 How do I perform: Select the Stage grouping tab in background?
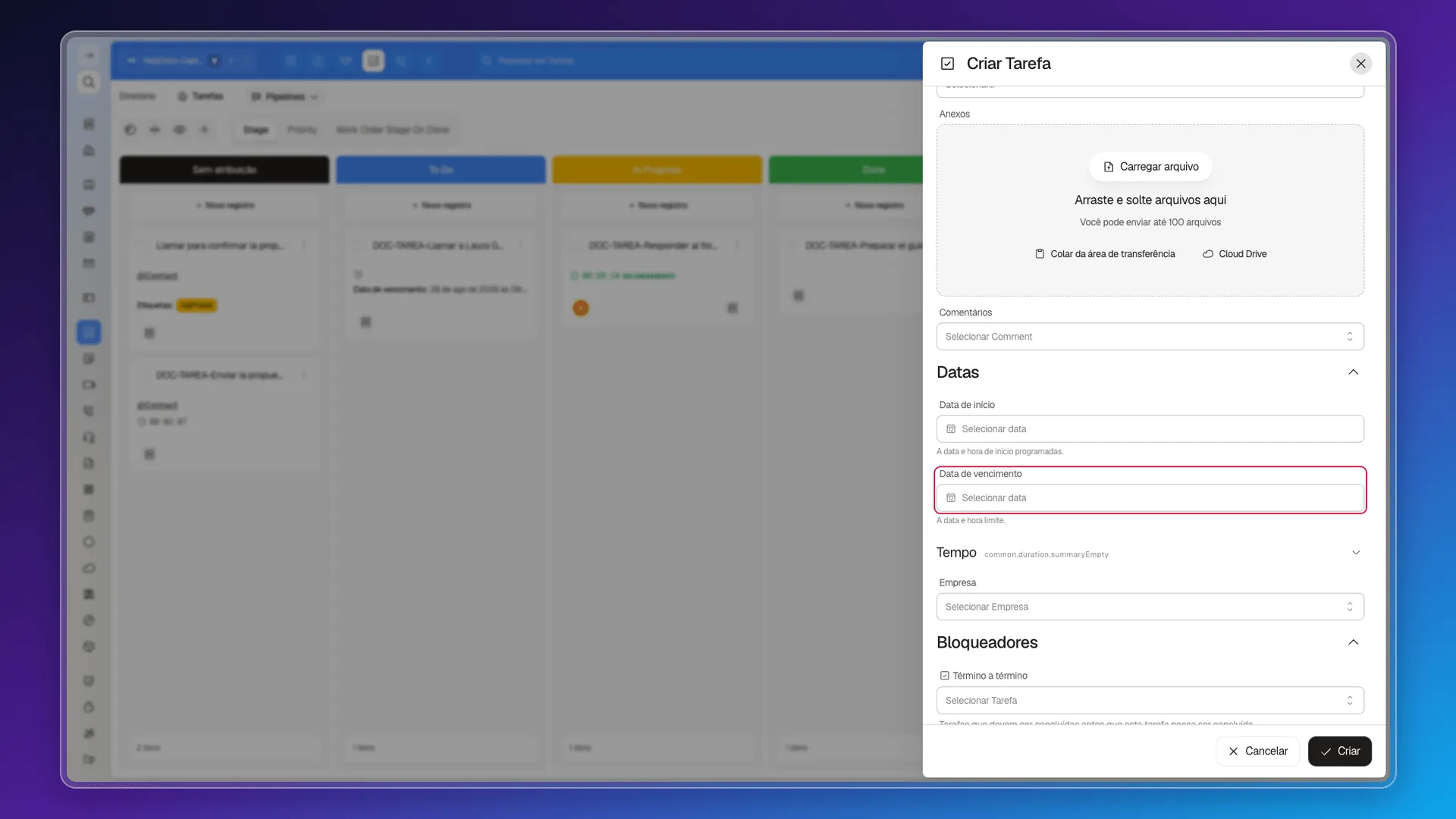point(256,130)
